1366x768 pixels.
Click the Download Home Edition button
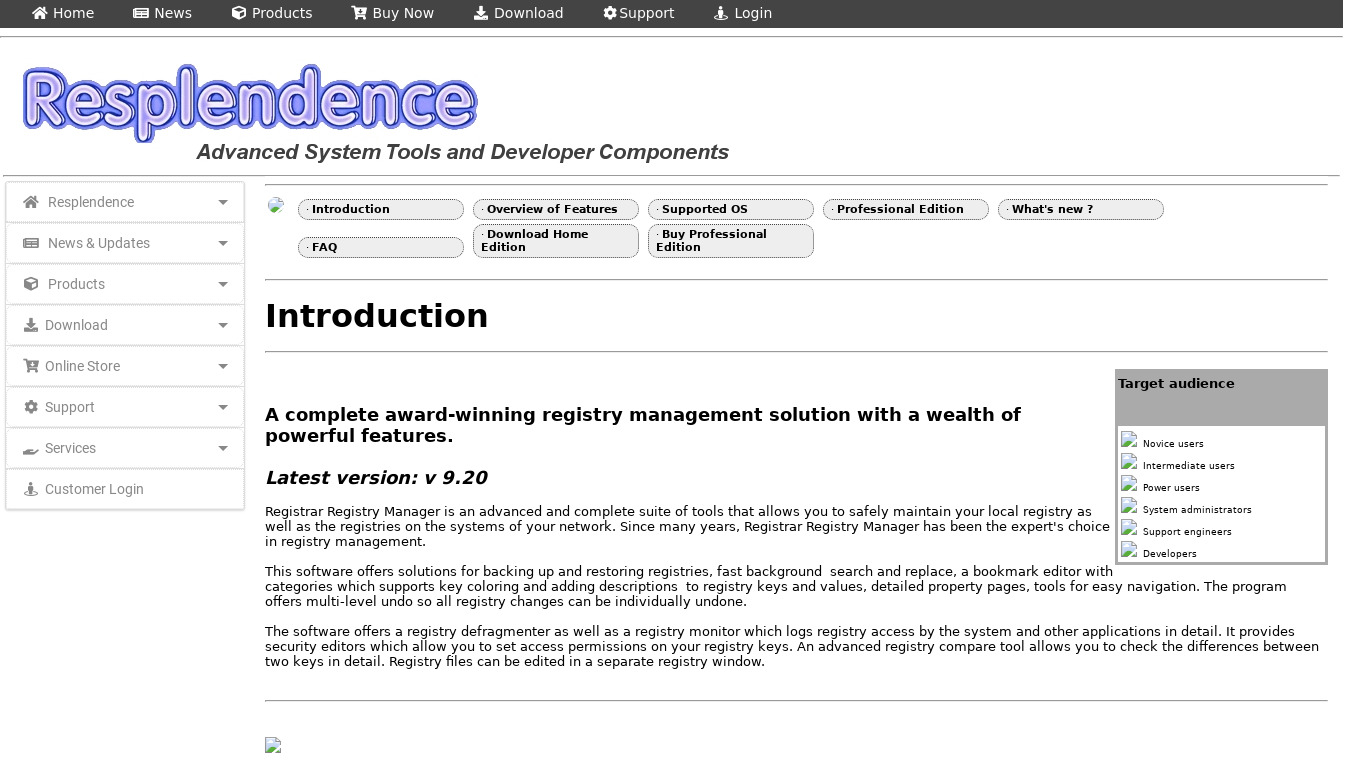click(556, 241)
